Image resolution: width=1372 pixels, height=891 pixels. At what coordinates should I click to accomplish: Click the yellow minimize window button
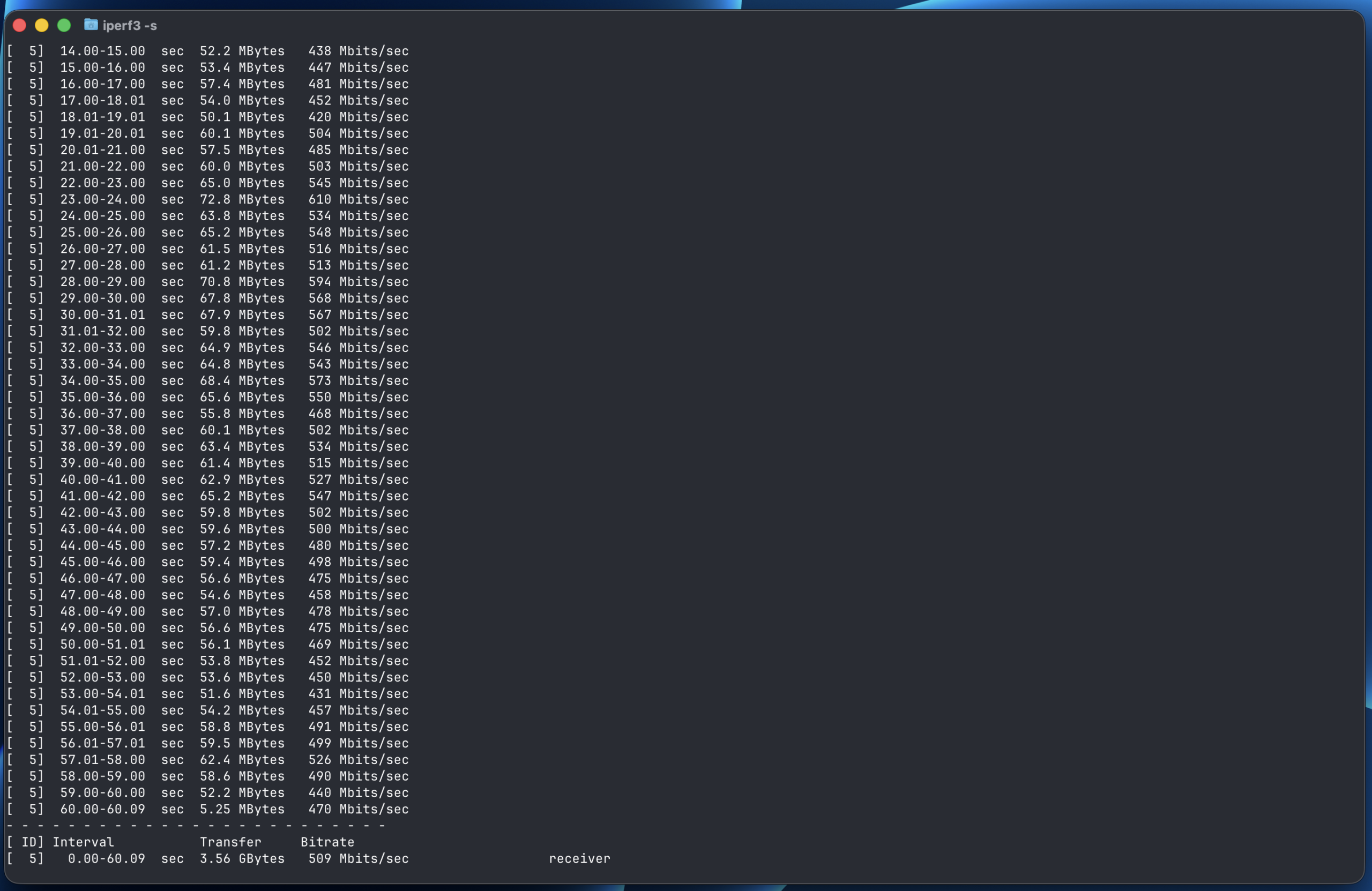(41, 25)
